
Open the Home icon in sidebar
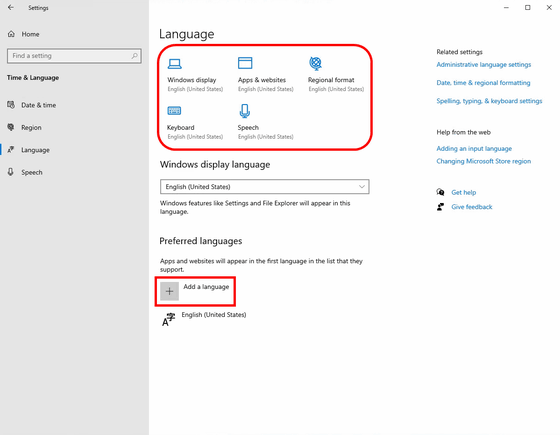[x=11, y=34]
